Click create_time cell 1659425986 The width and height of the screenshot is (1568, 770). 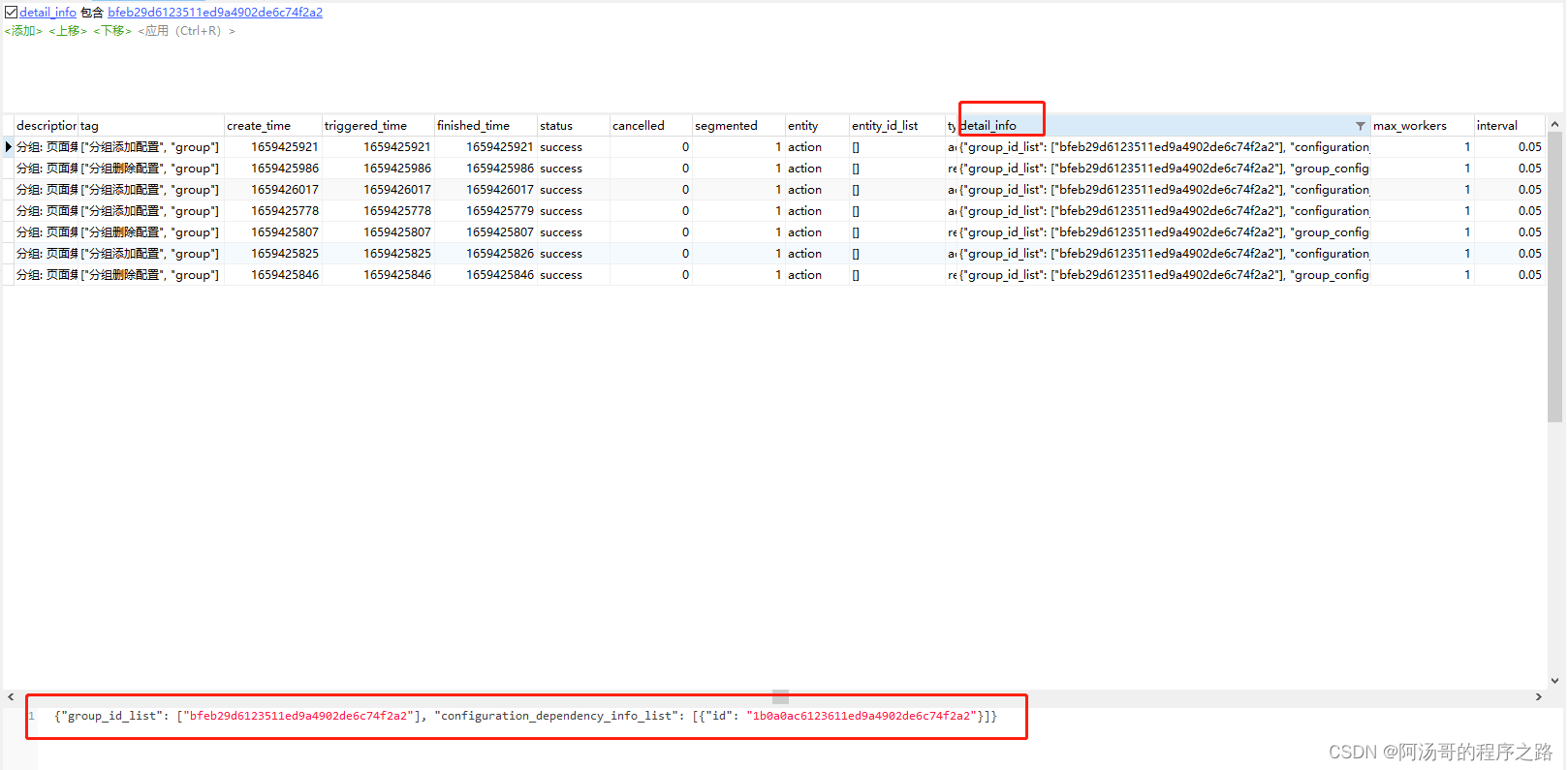pos(273,169)
